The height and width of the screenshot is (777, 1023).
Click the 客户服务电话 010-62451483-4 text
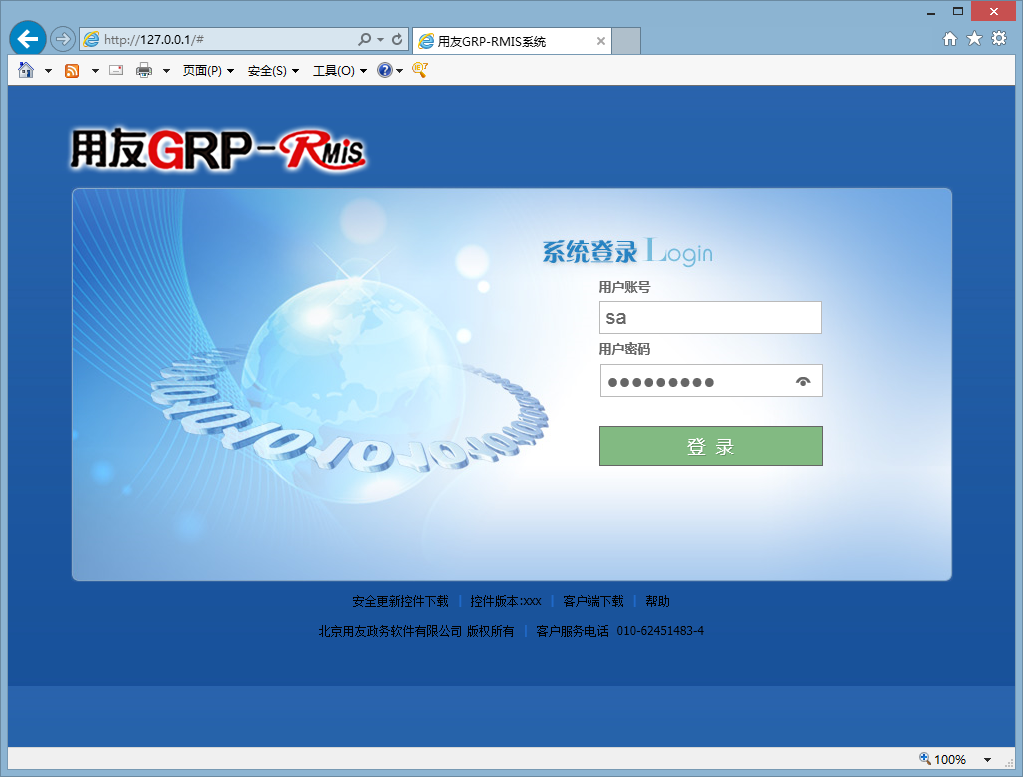click(620, 631)
